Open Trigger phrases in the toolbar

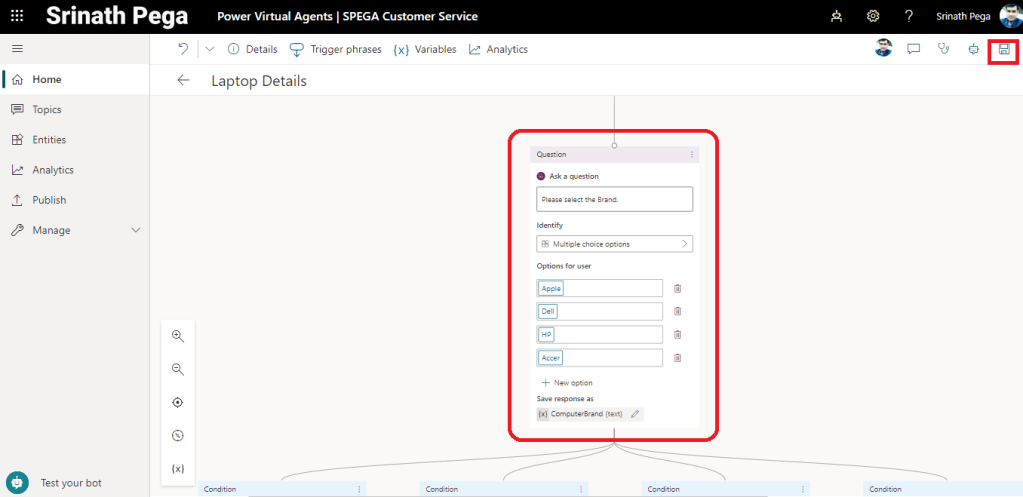[335, 49]
